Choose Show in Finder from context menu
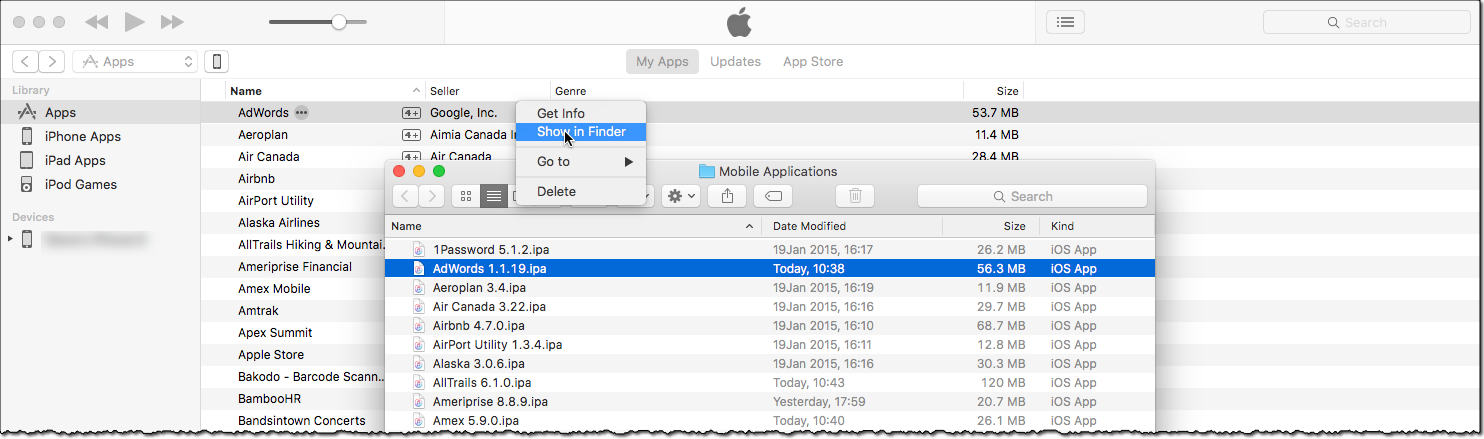This screenshot has height=439, width=1484. [581, 132]
